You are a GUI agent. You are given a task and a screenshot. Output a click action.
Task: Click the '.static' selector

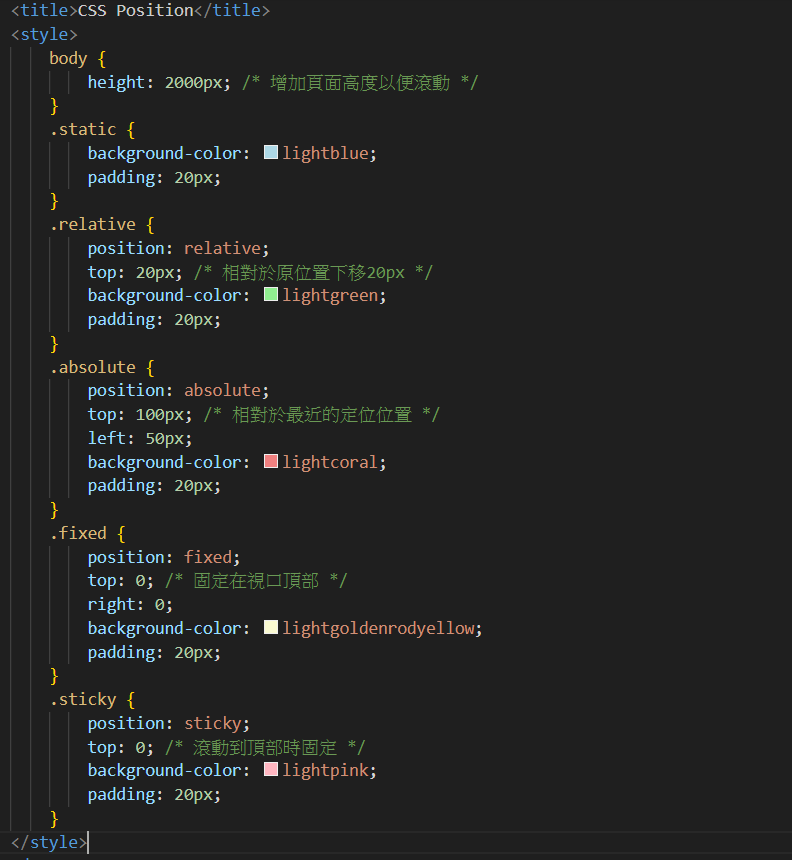pyautogui.click(x=83, y=129)
